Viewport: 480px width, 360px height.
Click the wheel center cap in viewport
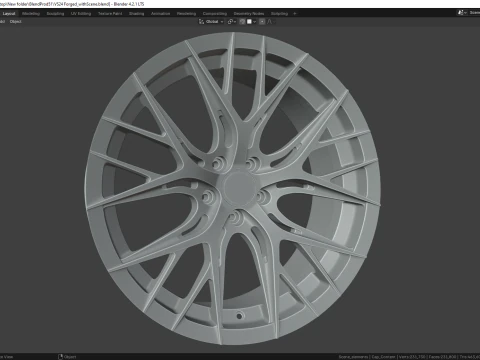click(239, 188)
